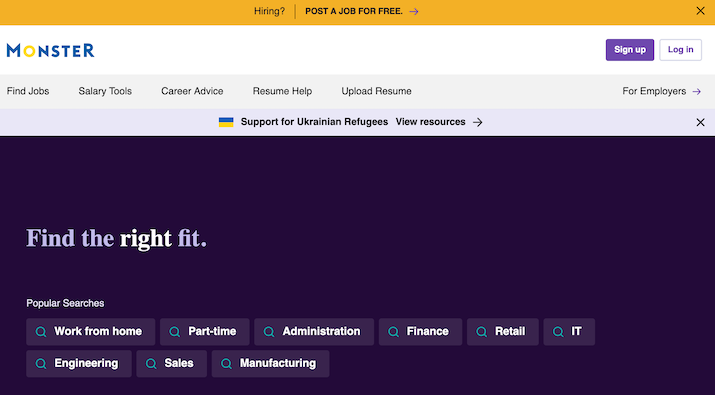Click the arrow next to For Employers
This screenshot has width=715, height=395.
[x=696, y=92]
